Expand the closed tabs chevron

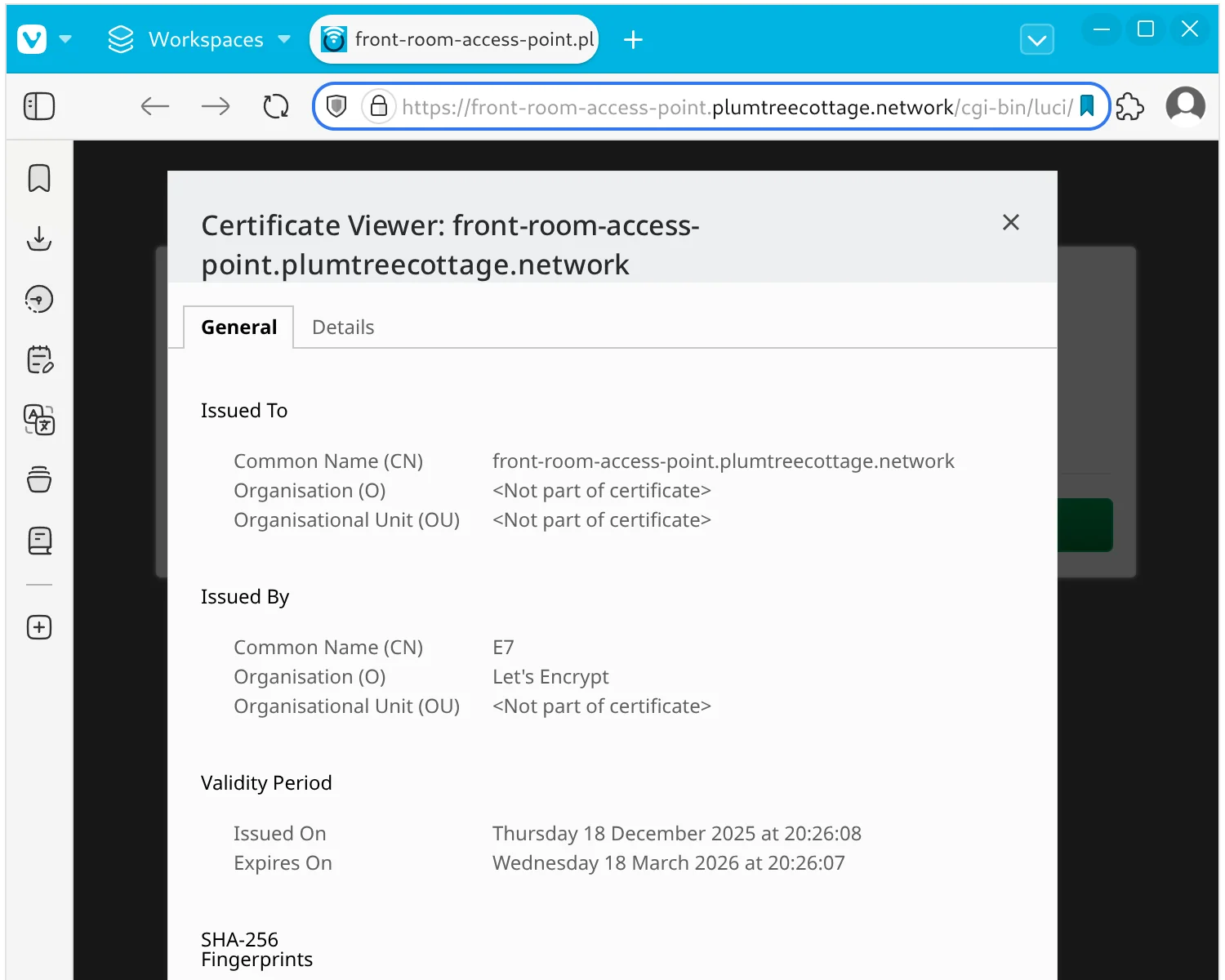coord(1036,38)
